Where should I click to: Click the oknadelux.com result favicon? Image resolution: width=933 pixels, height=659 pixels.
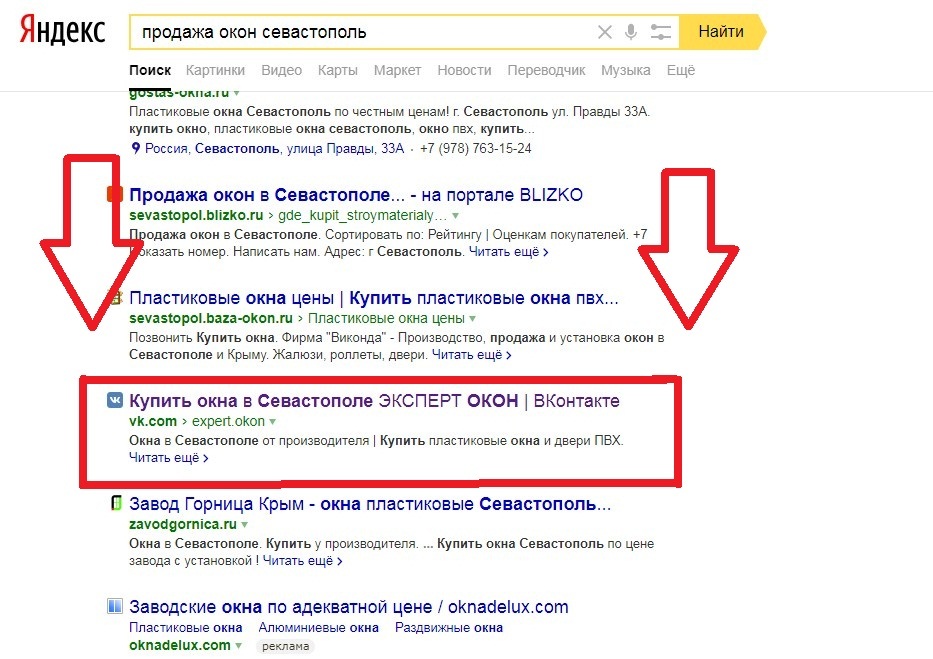click(115, 606)
